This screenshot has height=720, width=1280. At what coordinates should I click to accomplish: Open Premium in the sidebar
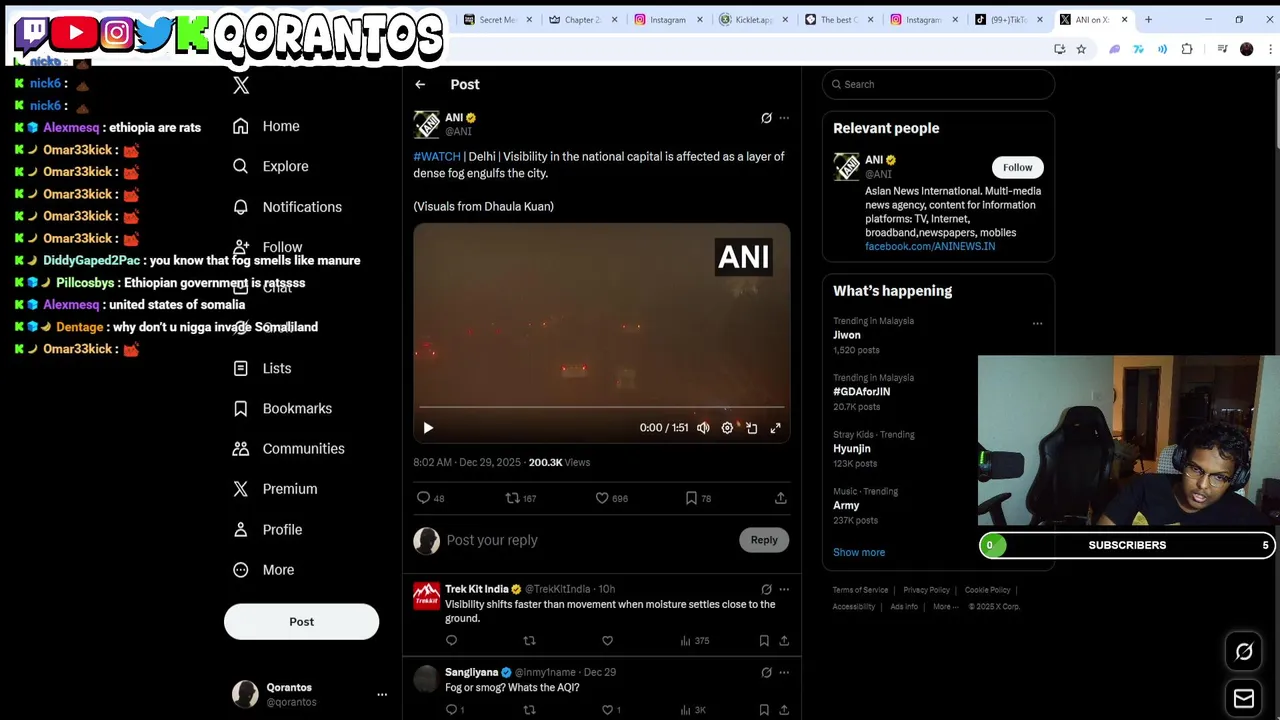(x=276, y=489)
